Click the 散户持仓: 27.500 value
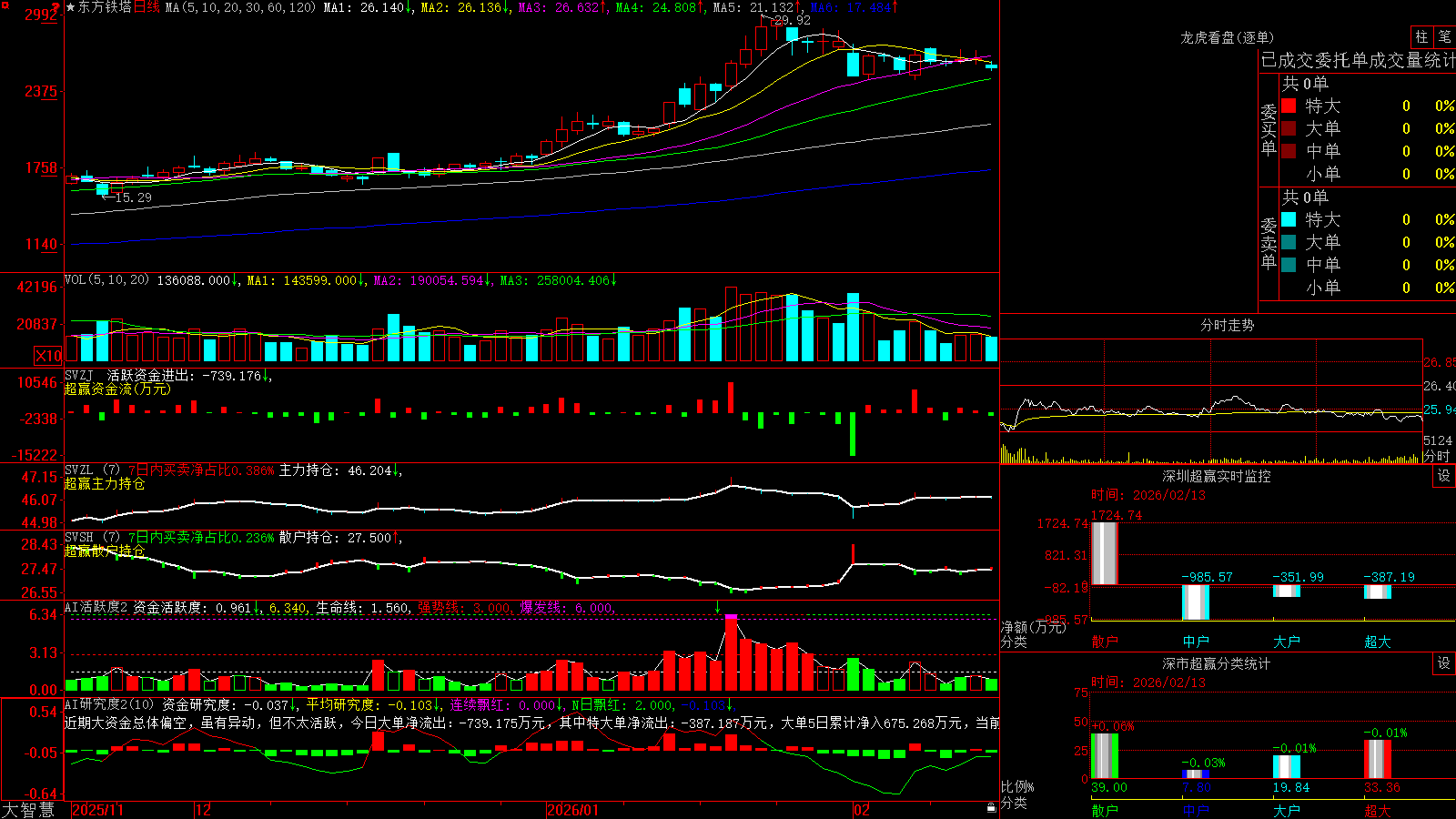 [335, 538]
